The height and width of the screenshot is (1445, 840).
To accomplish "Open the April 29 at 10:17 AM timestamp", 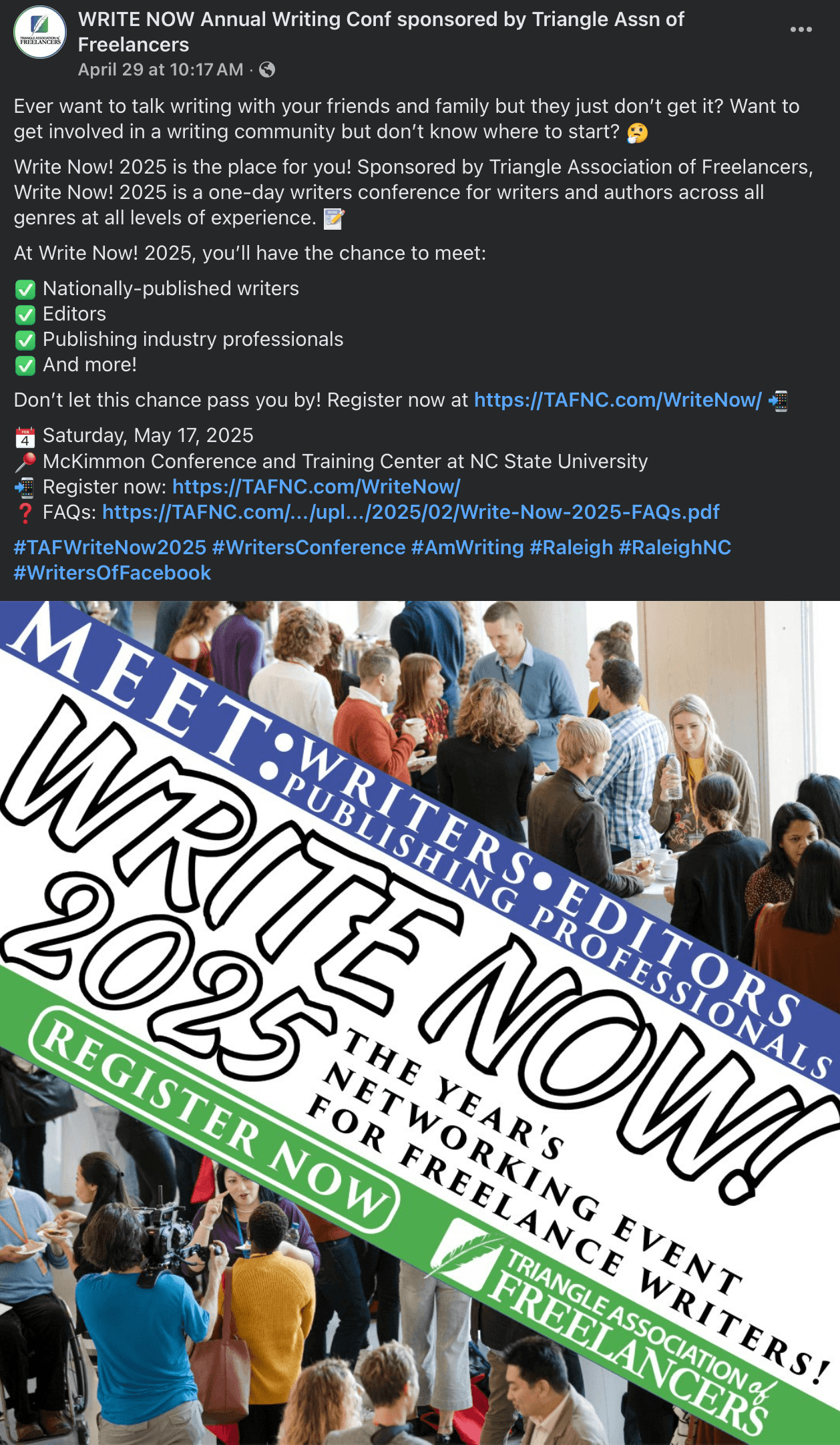I will (160, 69).
